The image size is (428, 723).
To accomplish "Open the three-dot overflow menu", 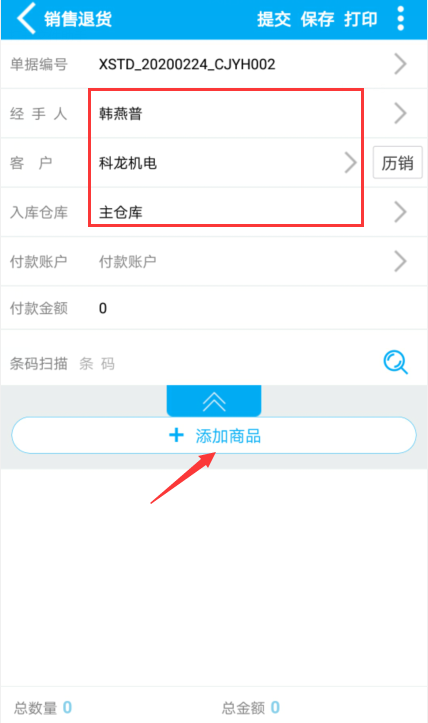I will click(400, 19).
